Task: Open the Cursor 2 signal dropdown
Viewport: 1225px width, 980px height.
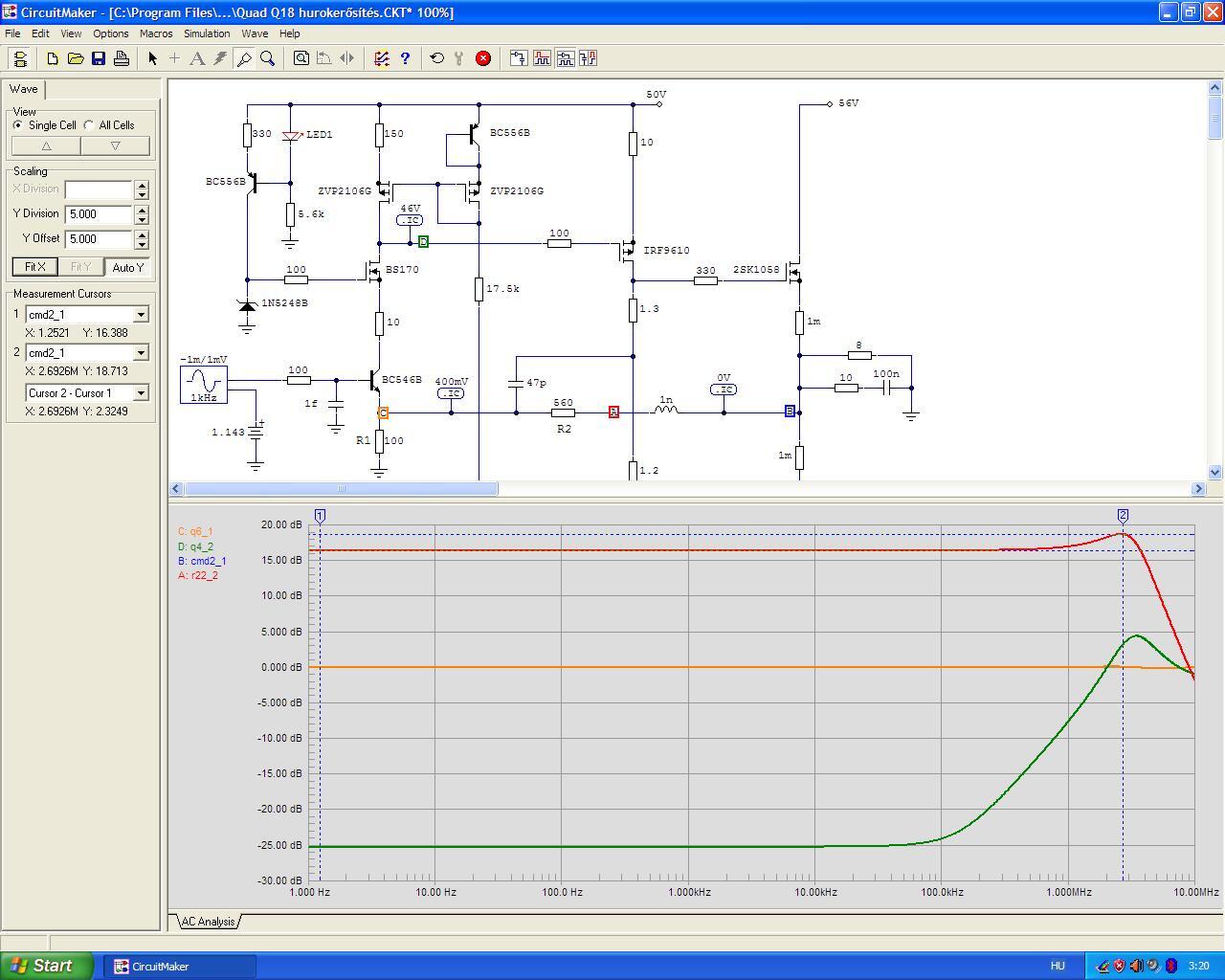Action: [x=141, y=353]
